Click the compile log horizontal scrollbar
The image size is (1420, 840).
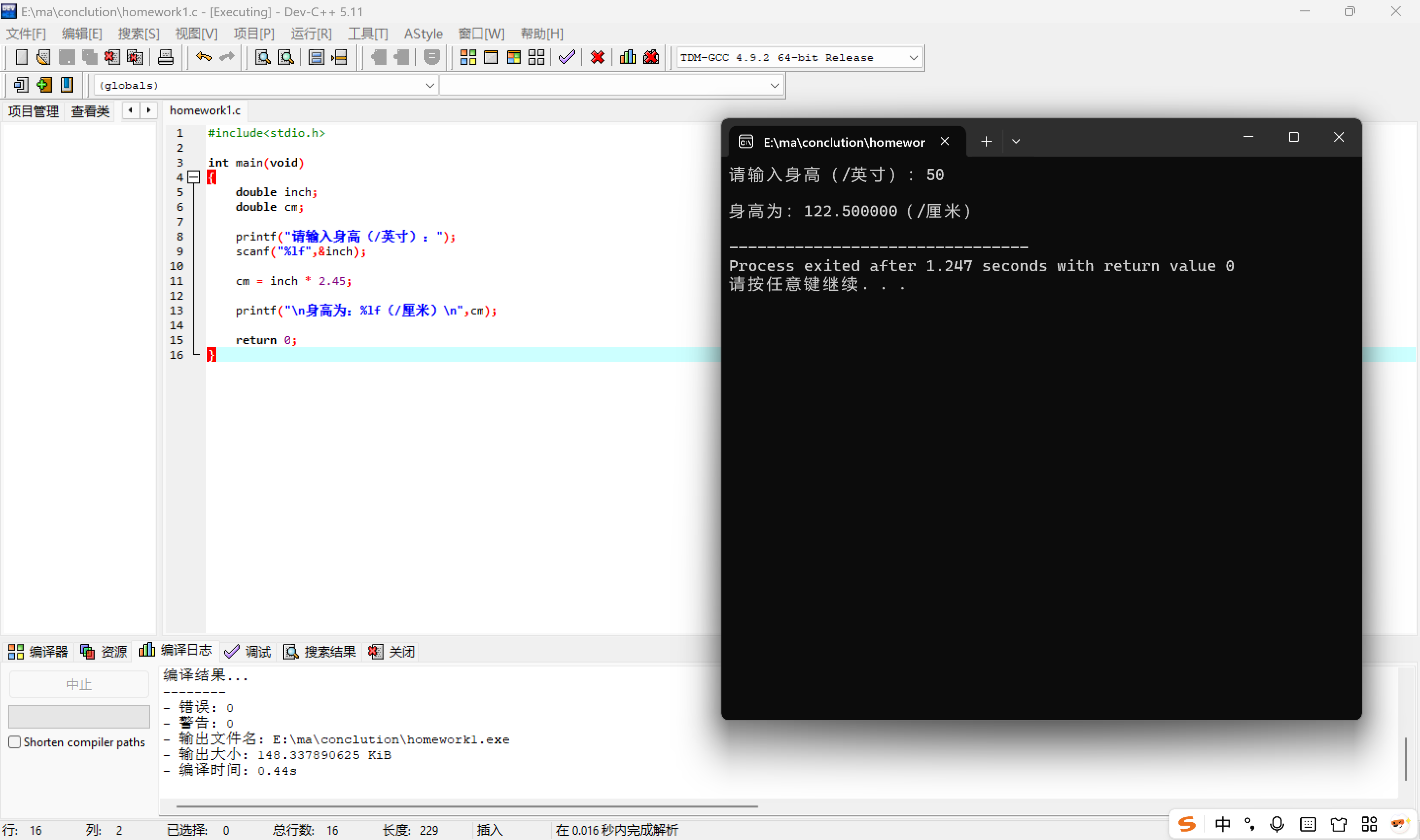[467, 805]
